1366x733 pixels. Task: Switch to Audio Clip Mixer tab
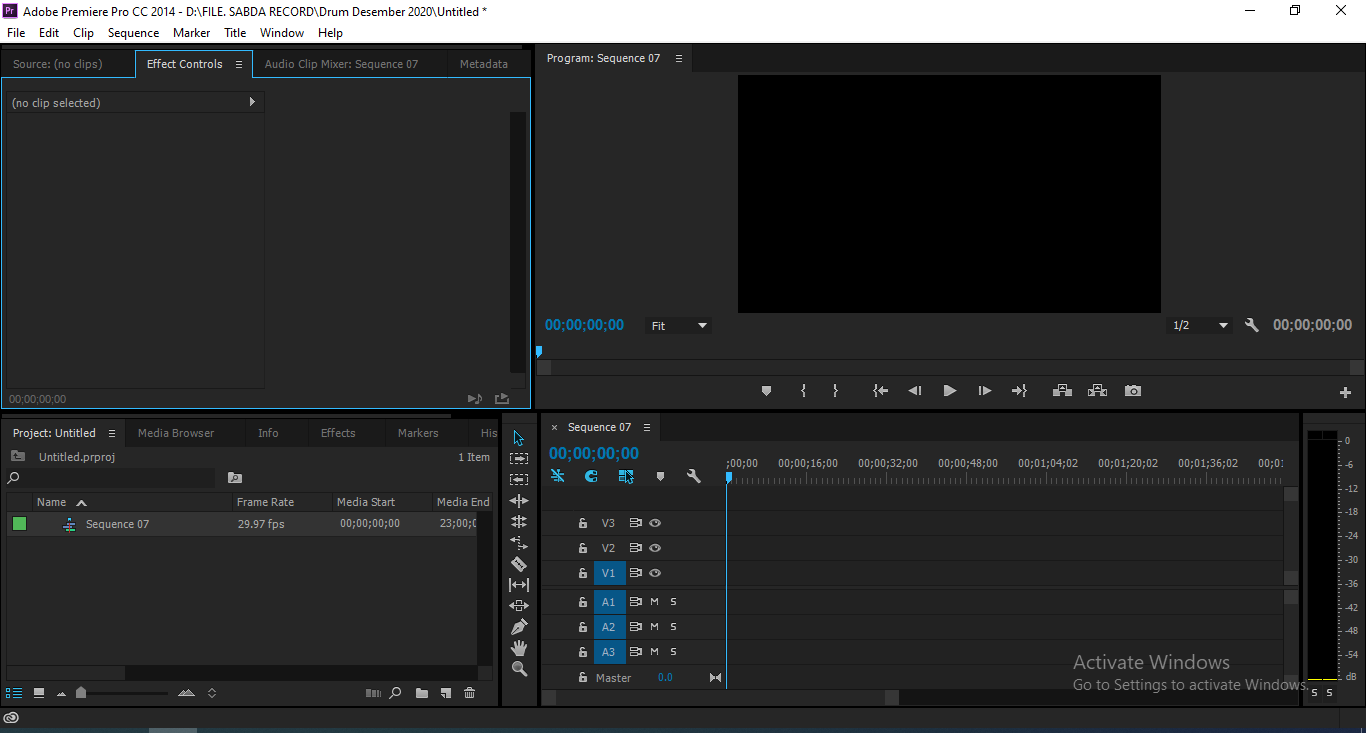click(341, 64)
